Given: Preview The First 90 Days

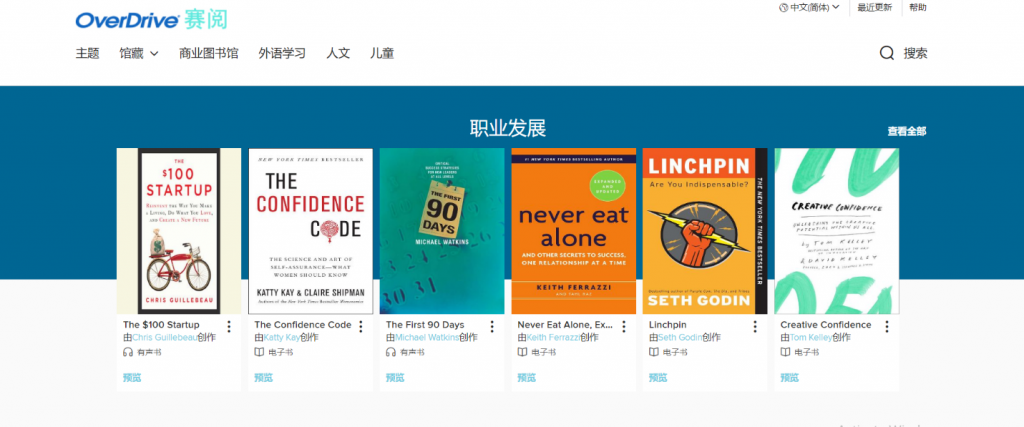Looking at the screenshot, I should [x=395, y=377].
